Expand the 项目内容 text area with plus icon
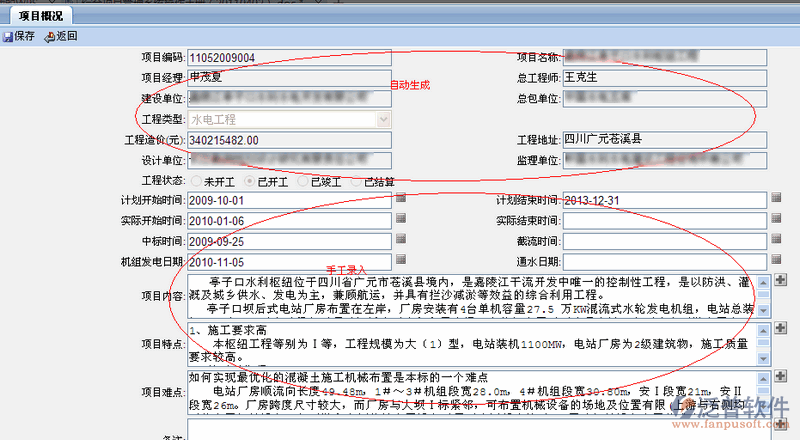 pyautogui.click(x=780, y=280)
